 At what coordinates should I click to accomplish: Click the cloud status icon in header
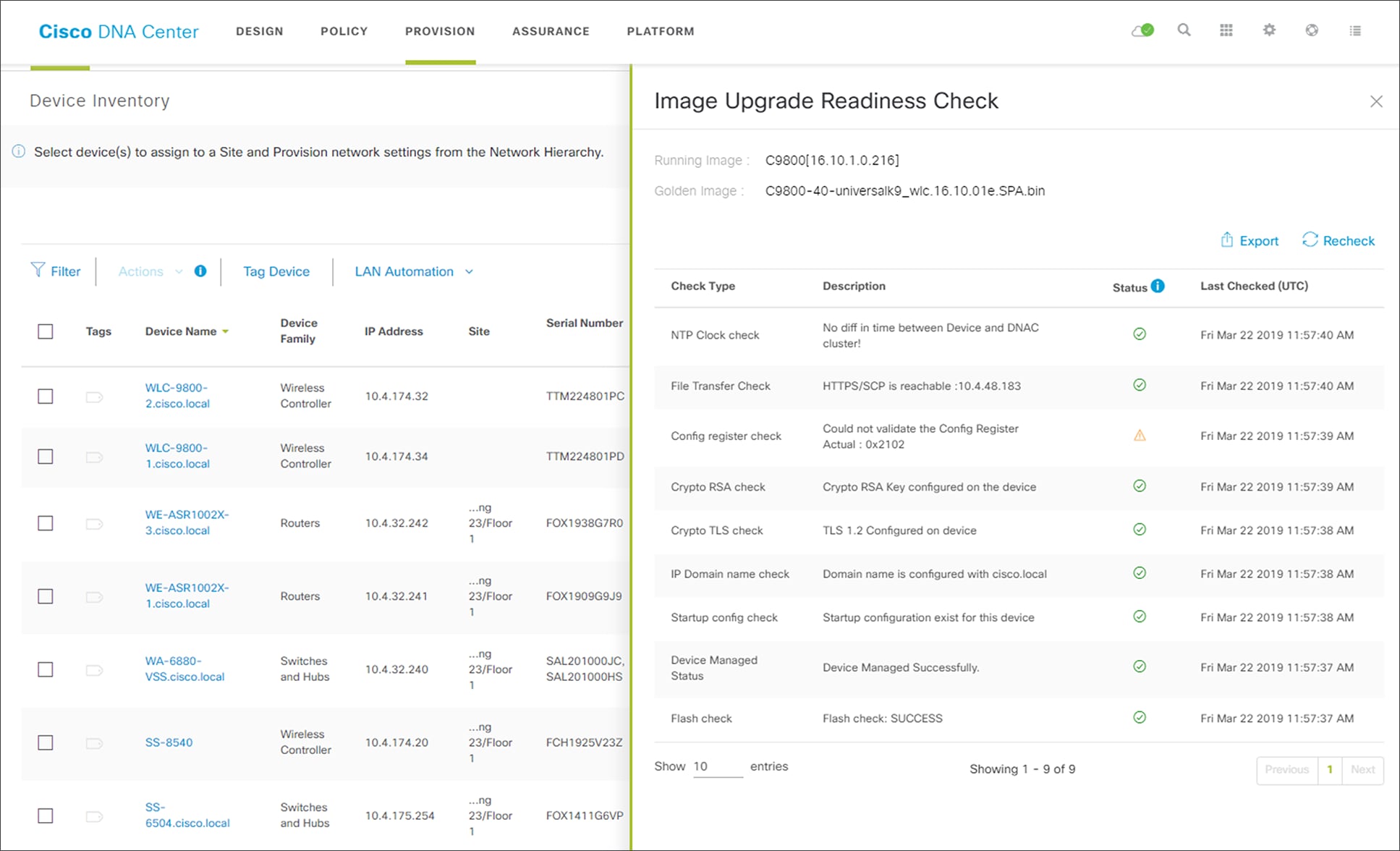click(1142, 30)
